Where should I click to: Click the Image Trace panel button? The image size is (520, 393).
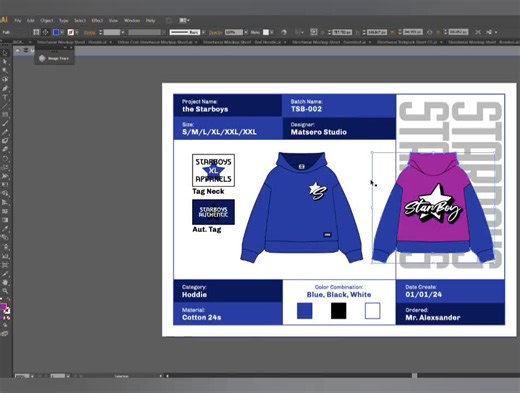click(54, 58)
